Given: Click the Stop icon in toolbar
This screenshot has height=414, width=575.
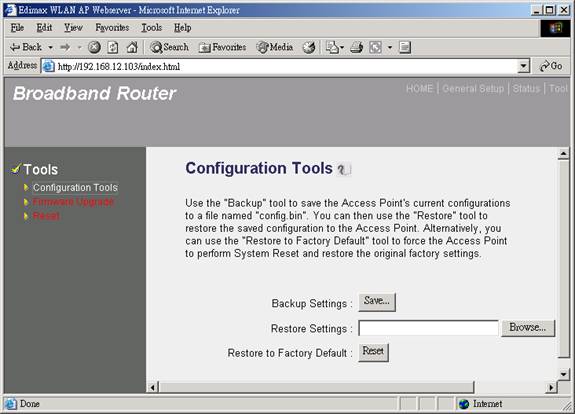Looking at the screenshot, I should 94,47.
